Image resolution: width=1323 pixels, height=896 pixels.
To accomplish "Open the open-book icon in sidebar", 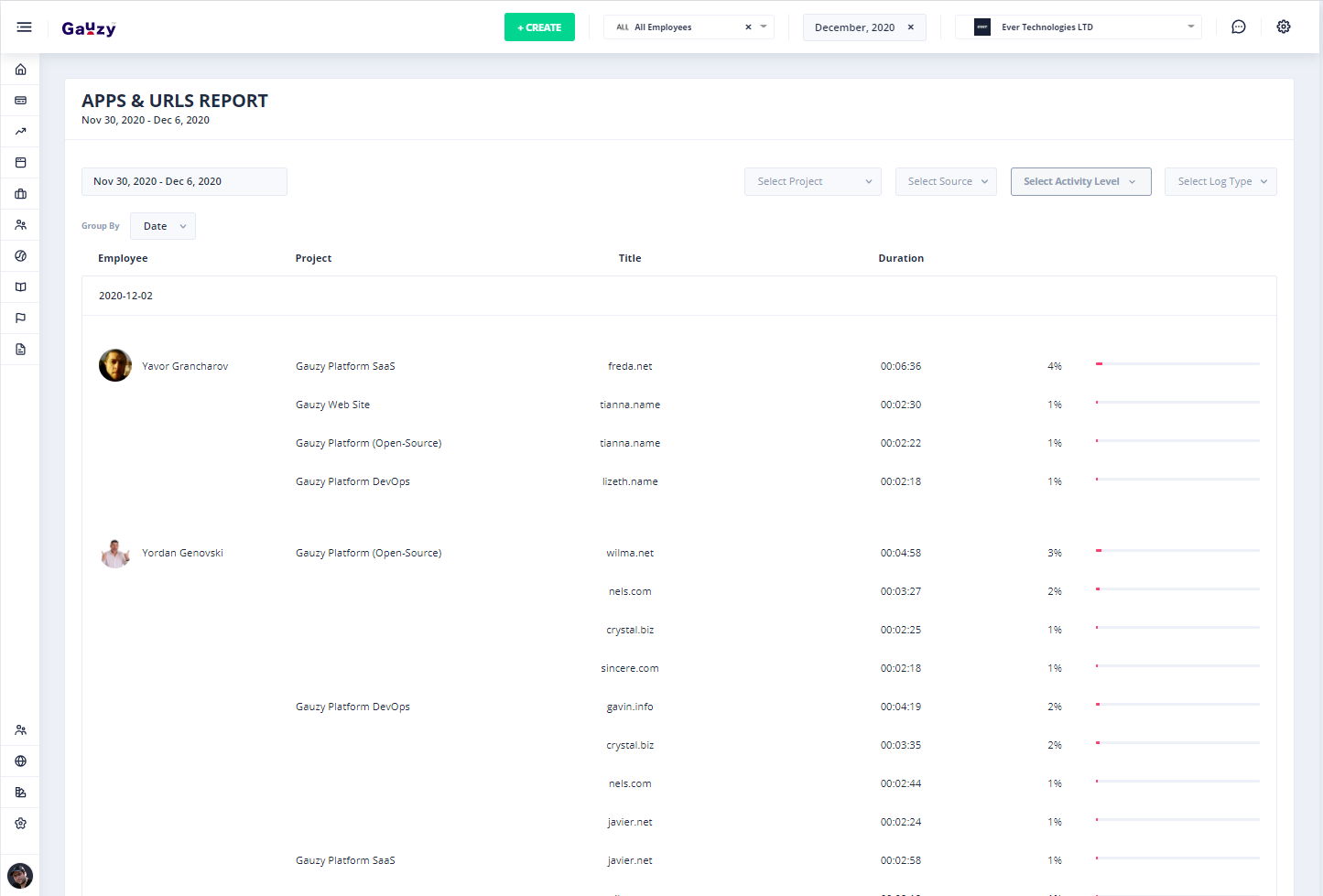I will 20,287.
